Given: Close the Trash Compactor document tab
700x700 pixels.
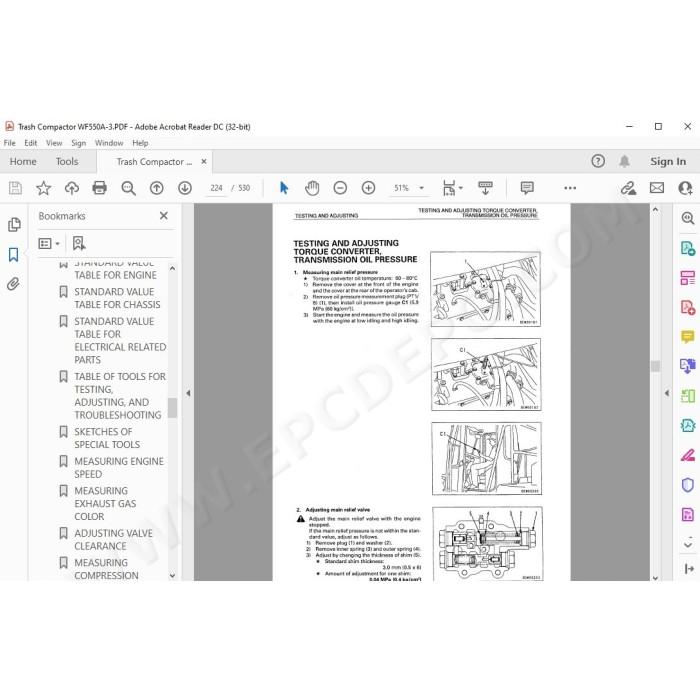Looking at the screenshot, I should (x=204, y=162).
